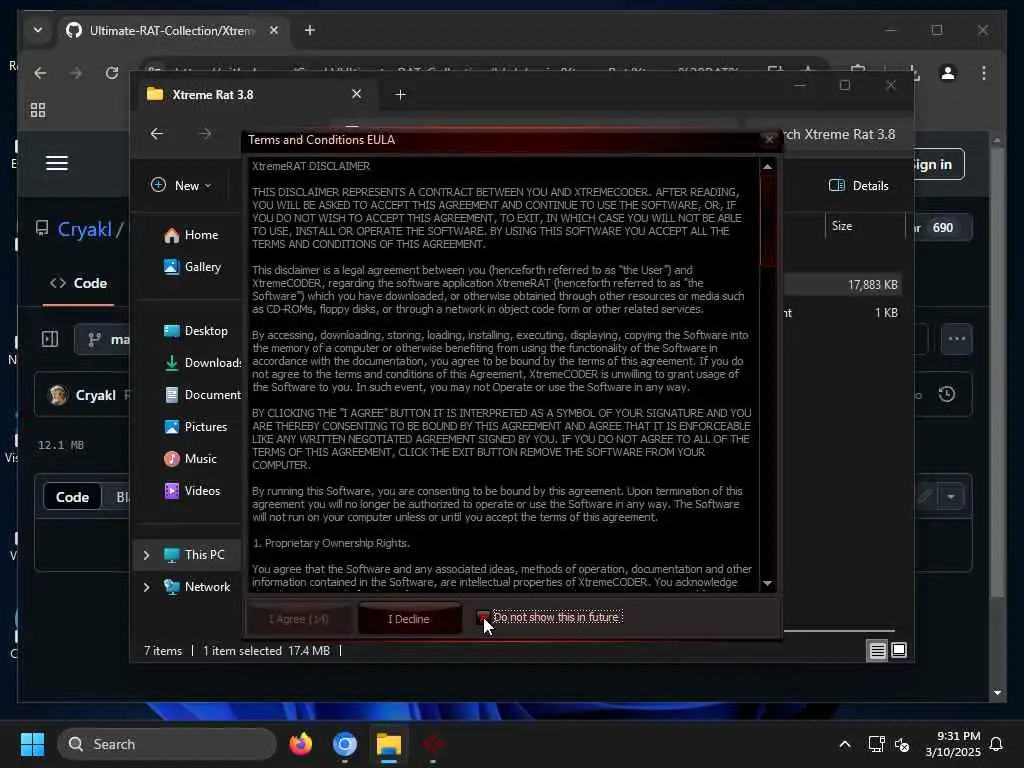Click the disabled 'I Agree' countdown button
Image resolution: width=1024 pixels, height=768 pixels.
[299, 619]
